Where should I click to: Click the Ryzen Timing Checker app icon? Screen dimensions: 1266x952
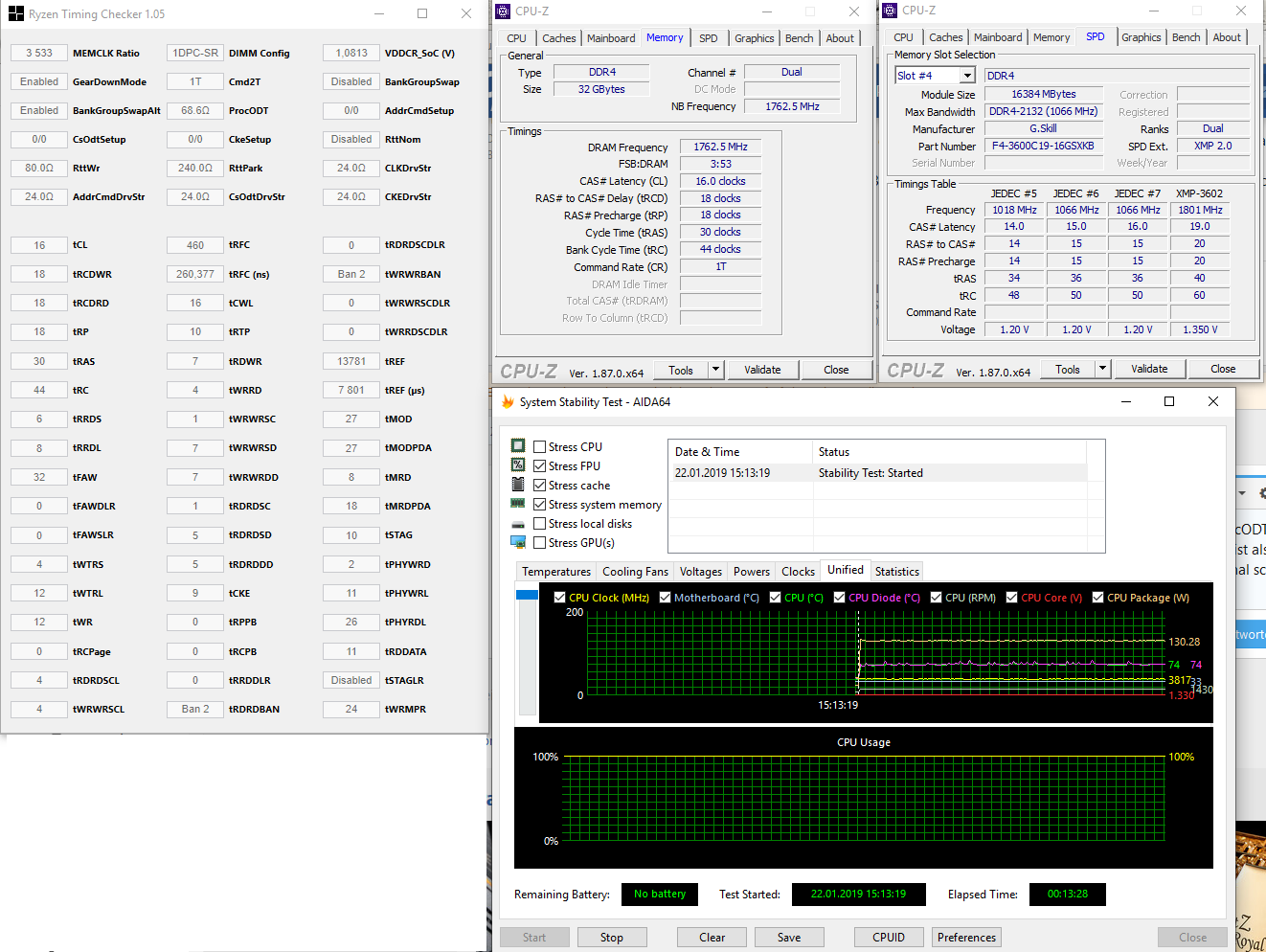15,13
